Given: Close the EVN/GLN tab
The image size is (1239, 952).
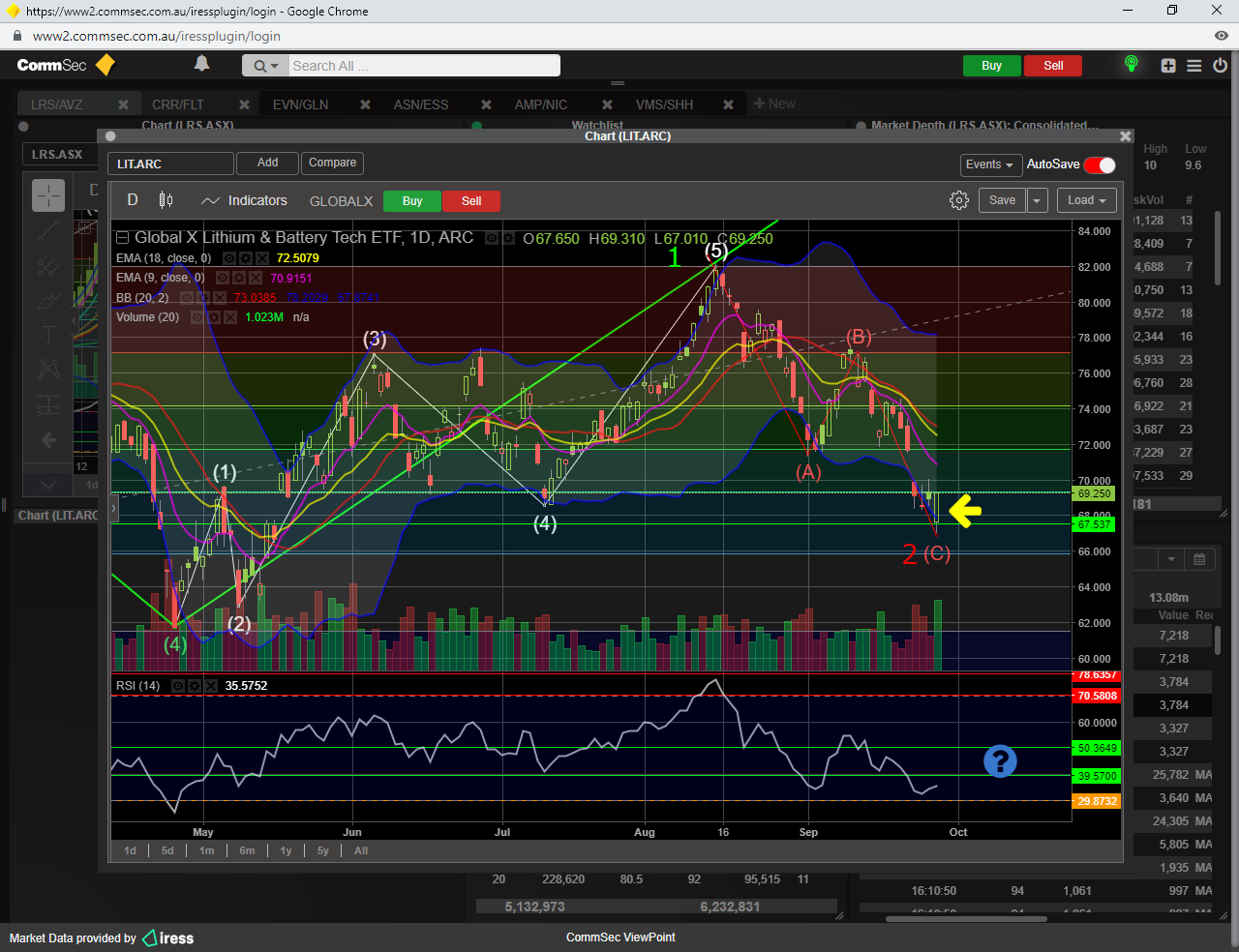Looking at the screenshot, I should coord(365,104).
